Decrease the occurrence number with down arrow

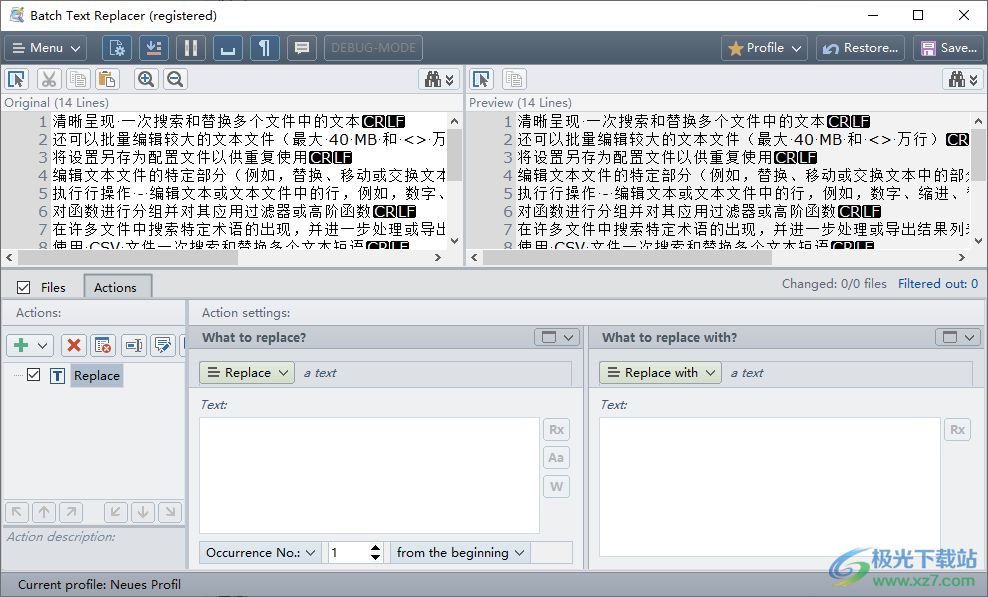coord(376,557)
